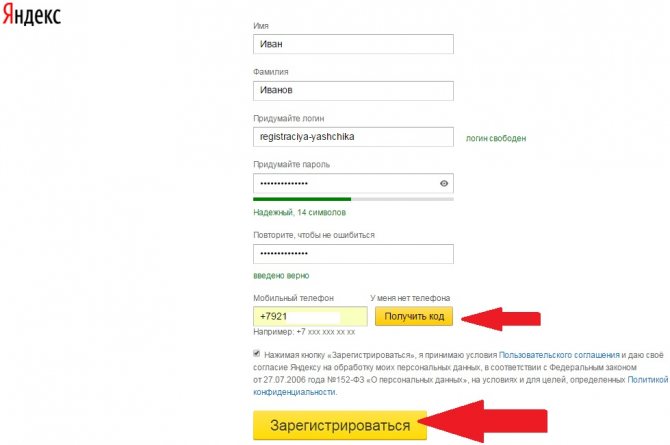Open the Пользовательского соглашения link

[x=559, y=355]
